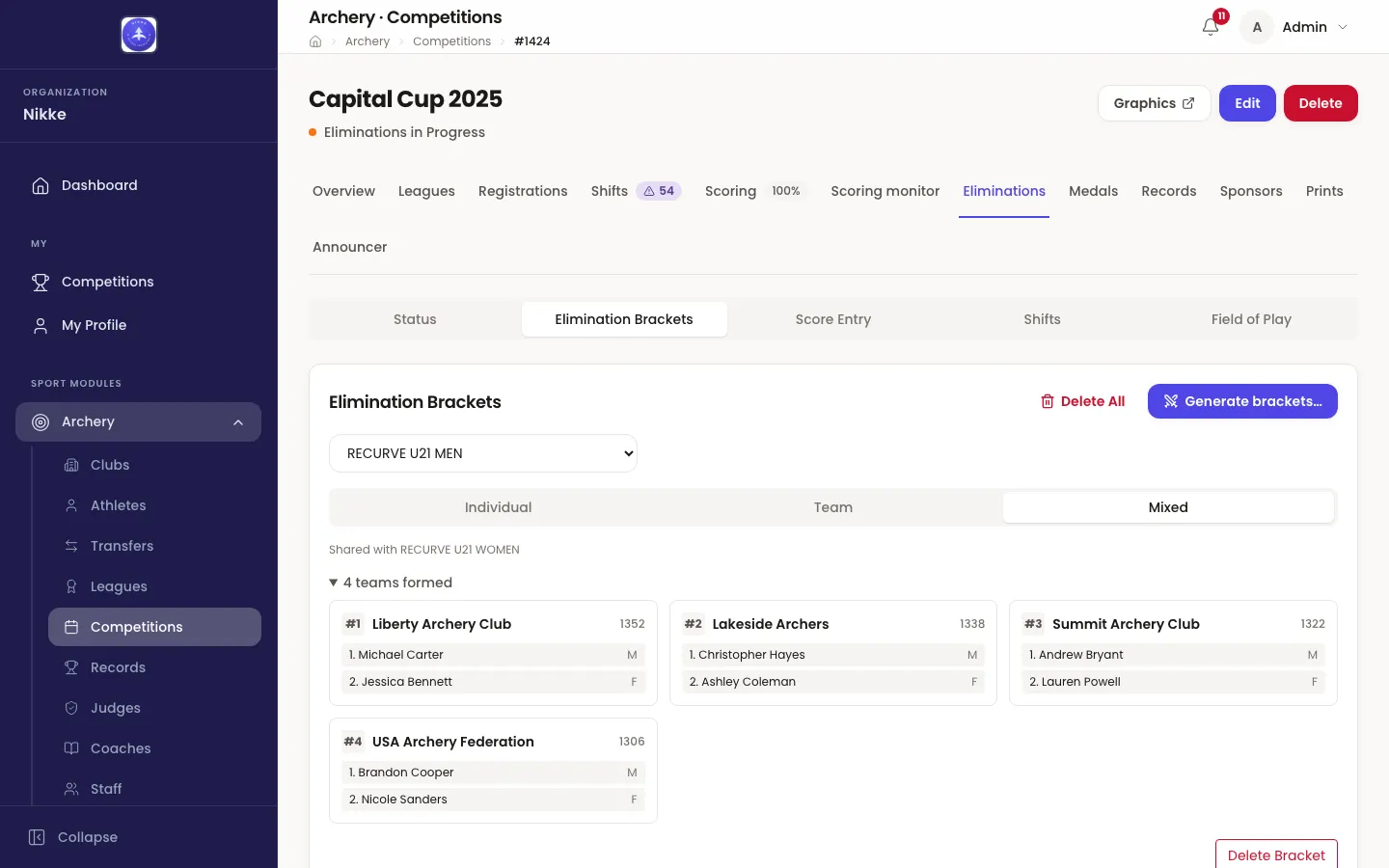1389x868 pixels.
Task: Open the Score Entry sub-tab
Action: click(x=833, y=319)
